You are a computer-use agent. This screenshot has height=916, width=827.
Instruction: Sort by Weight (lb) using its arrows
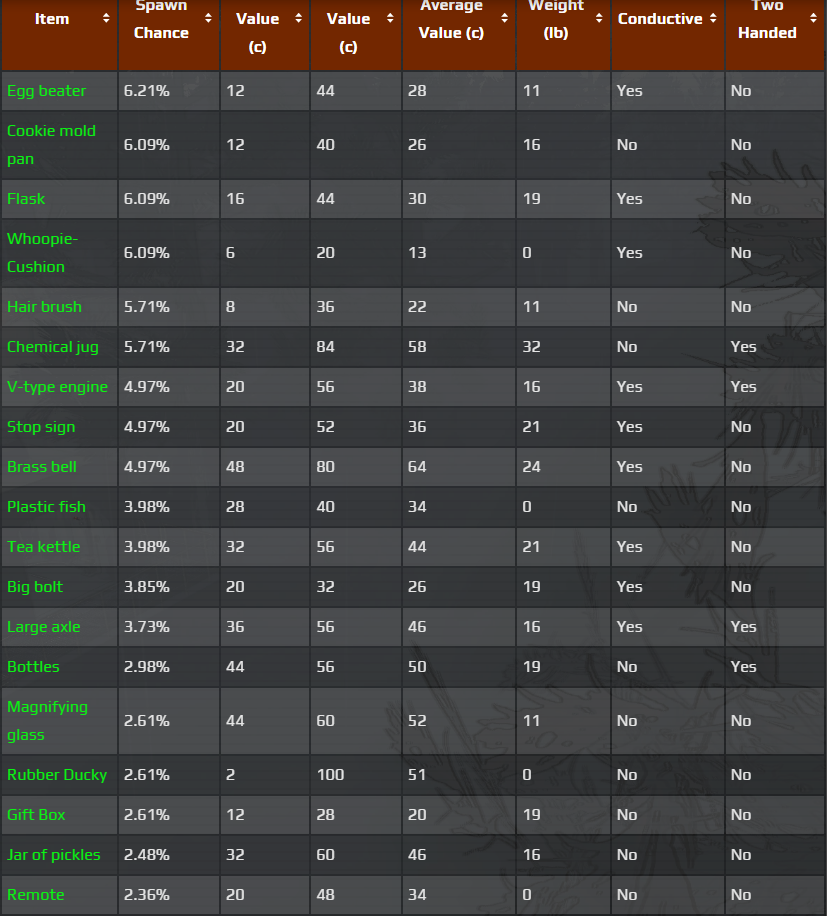tap(599, 18)
